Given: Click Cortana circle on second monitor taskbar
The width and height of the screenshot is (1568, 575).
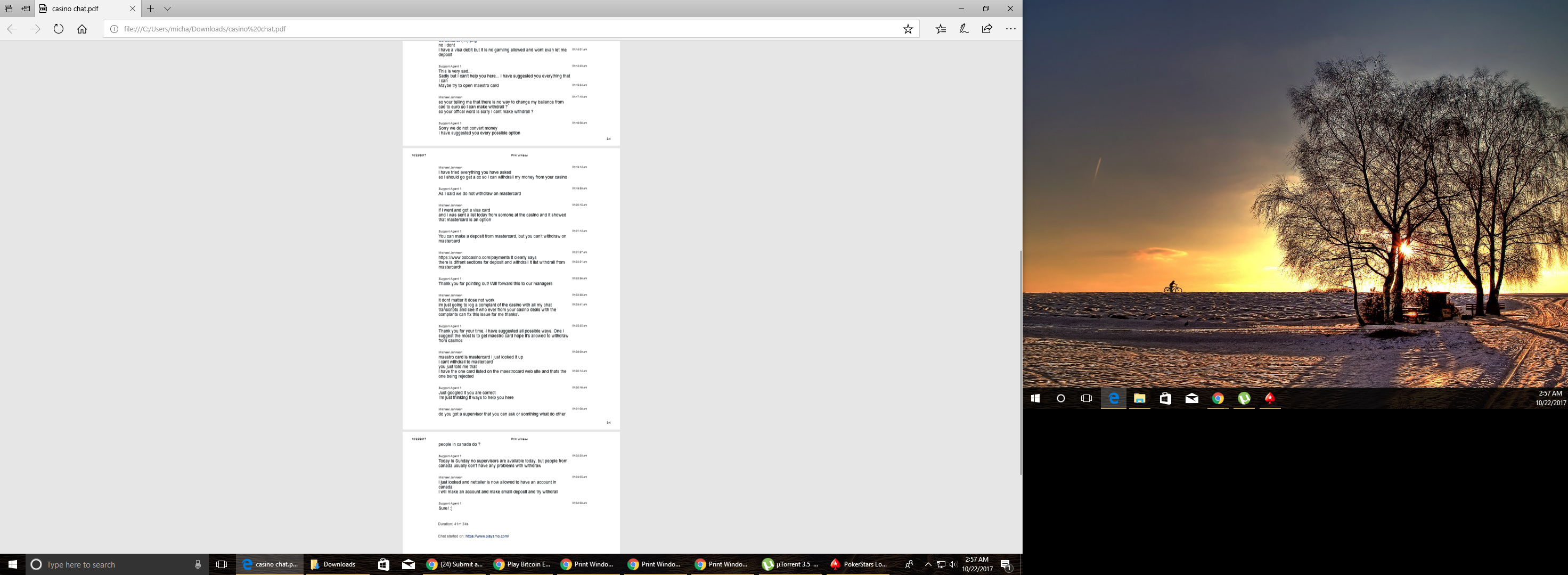Looking at the screenshot, I should (x=1060, y=398).
